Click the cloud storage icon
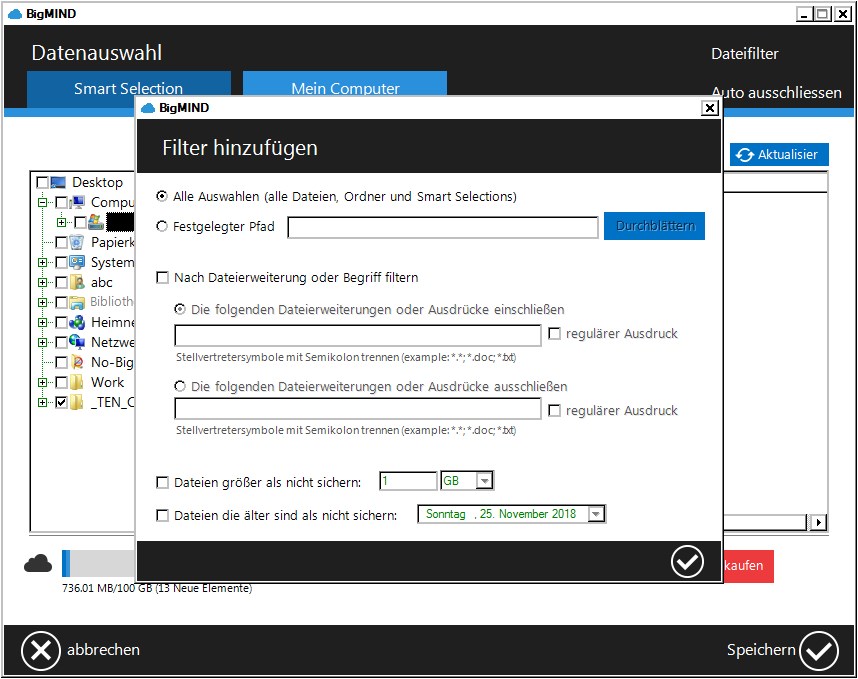This screenshot has height=679, width=858. tap(38, 564)
